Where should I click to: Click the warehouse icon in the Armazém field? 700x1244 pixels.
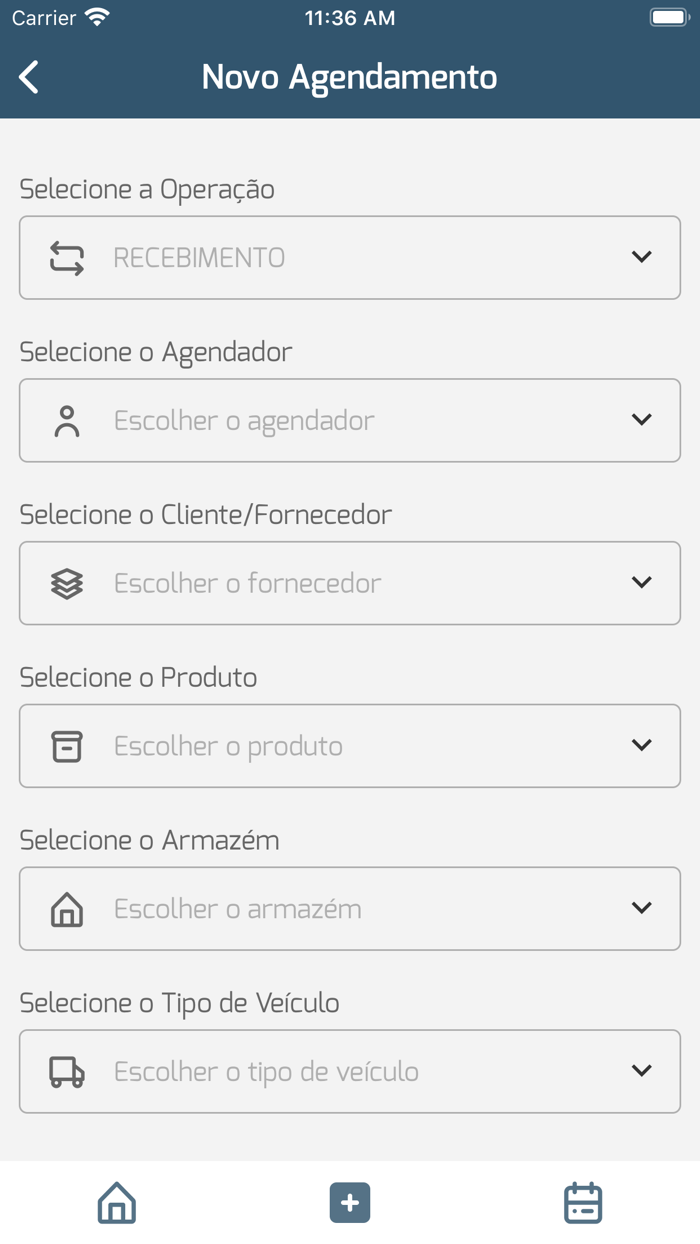pyautogui.click(x=66, y=908)
